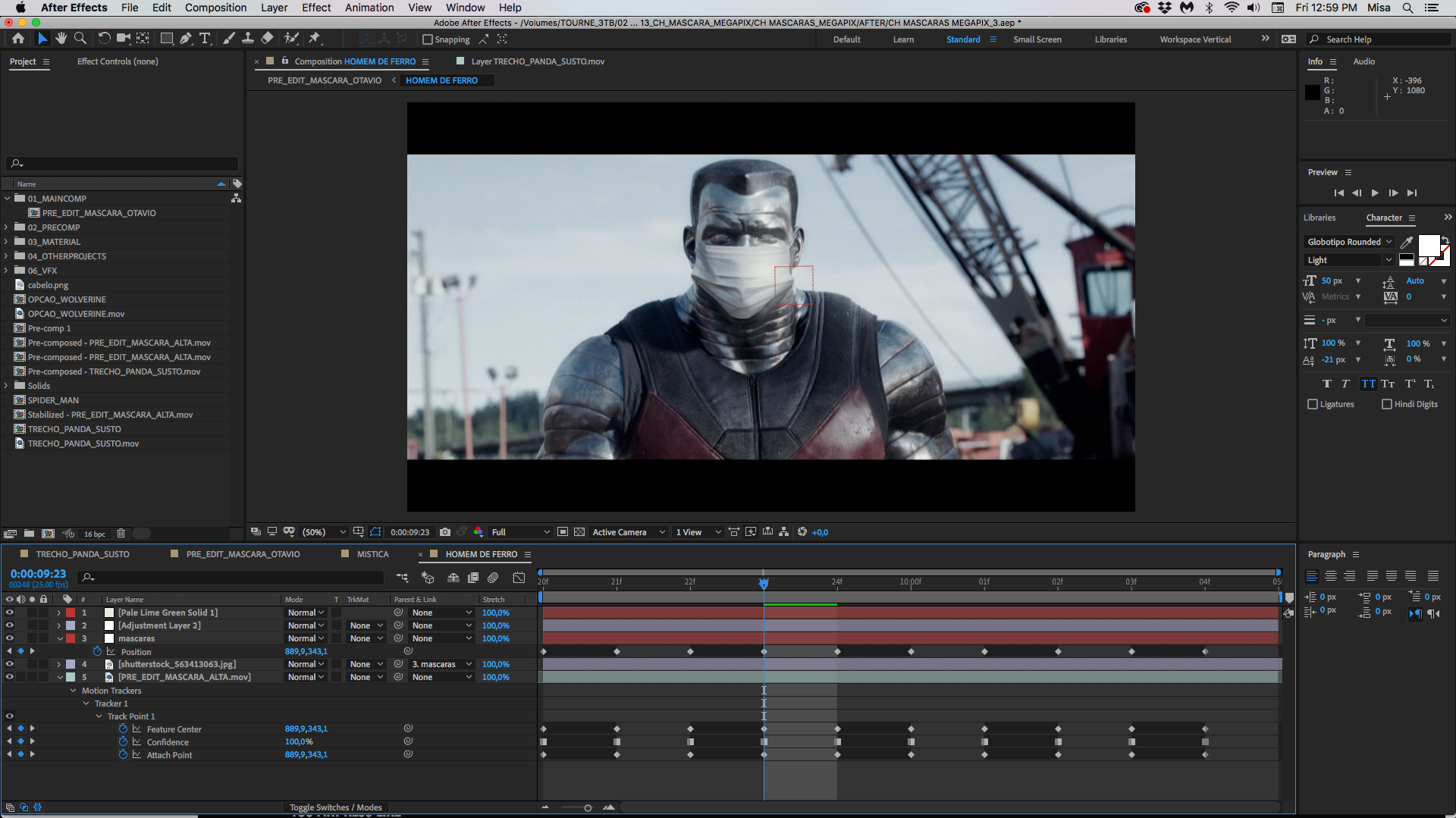Image resolution: width=1456 pixels, height=818 pixels.
Task: Select the Roto Brush tool
Action: (291, 39)
